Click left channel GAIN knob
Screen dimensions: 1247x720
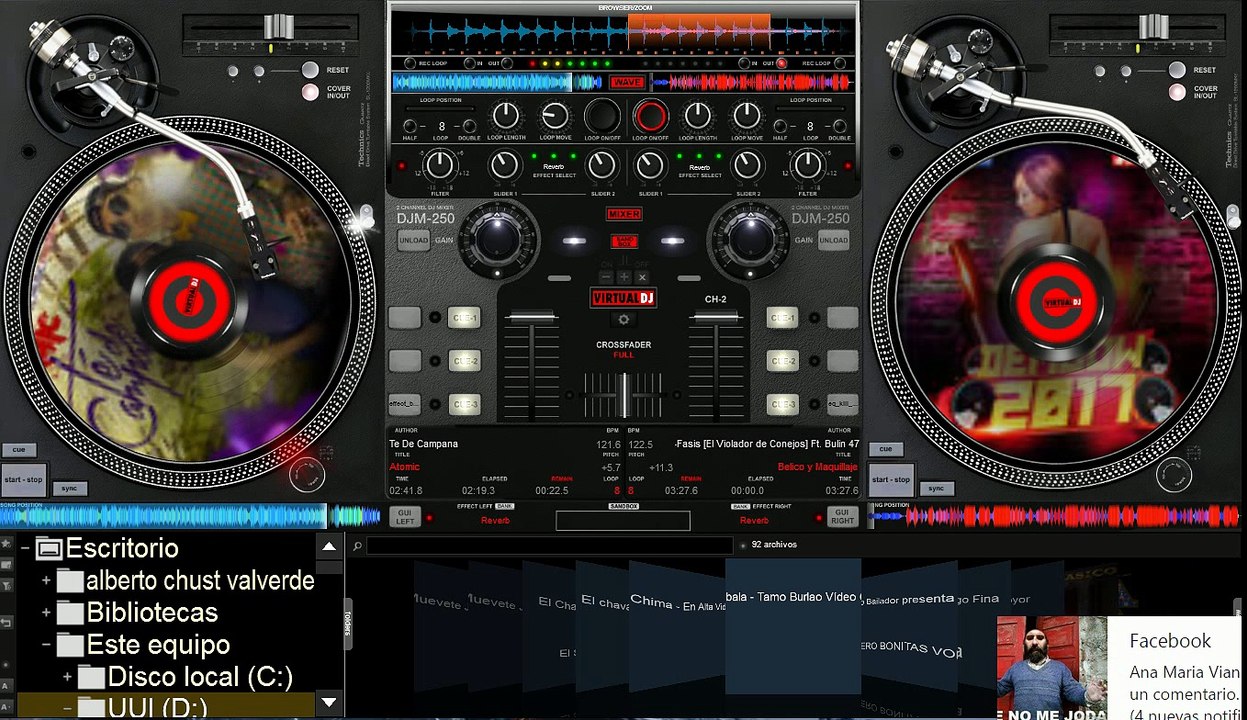[x=497, y=239]
